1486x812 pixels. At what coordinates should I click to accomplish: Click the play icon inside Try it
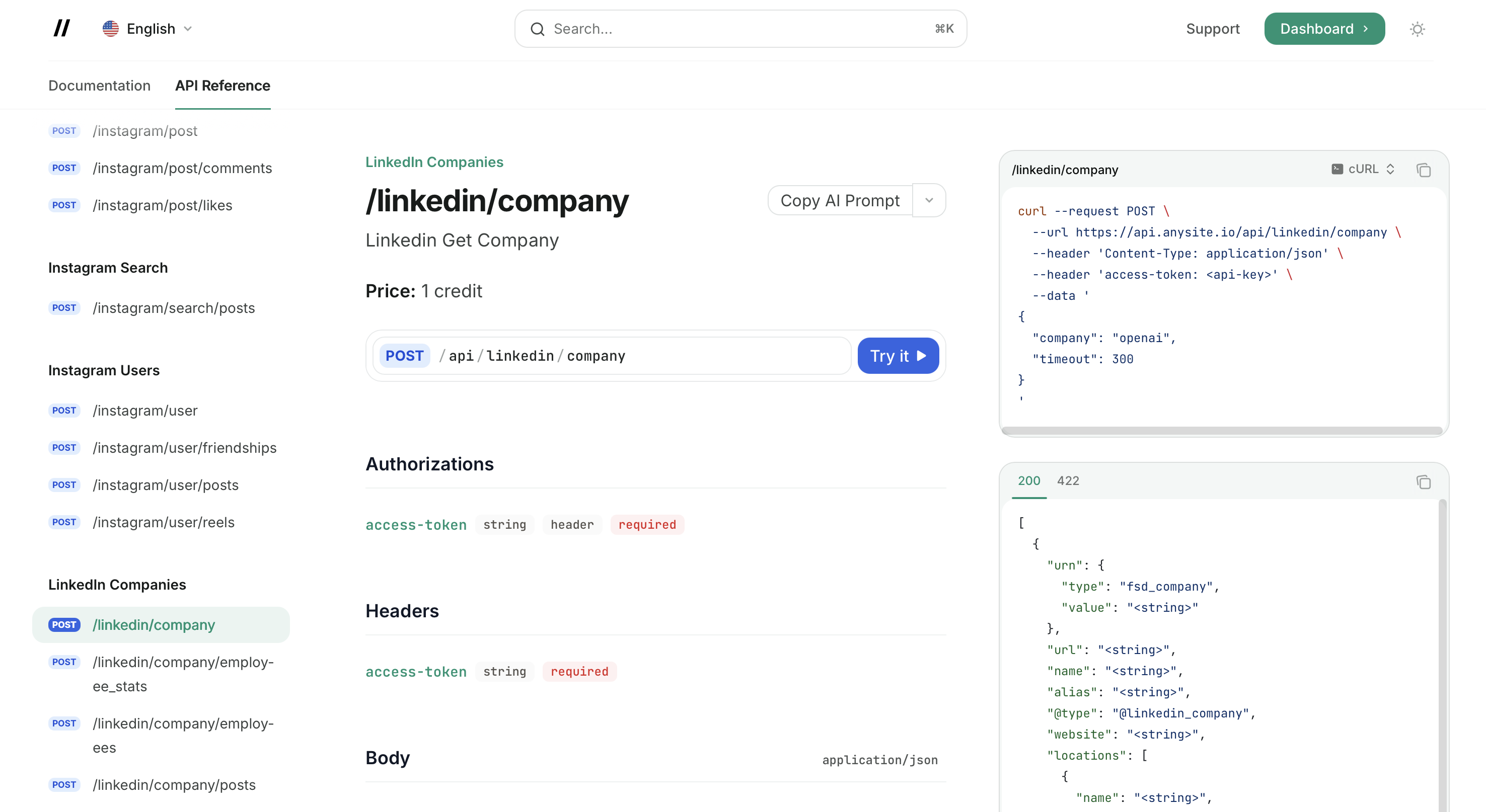922,356
